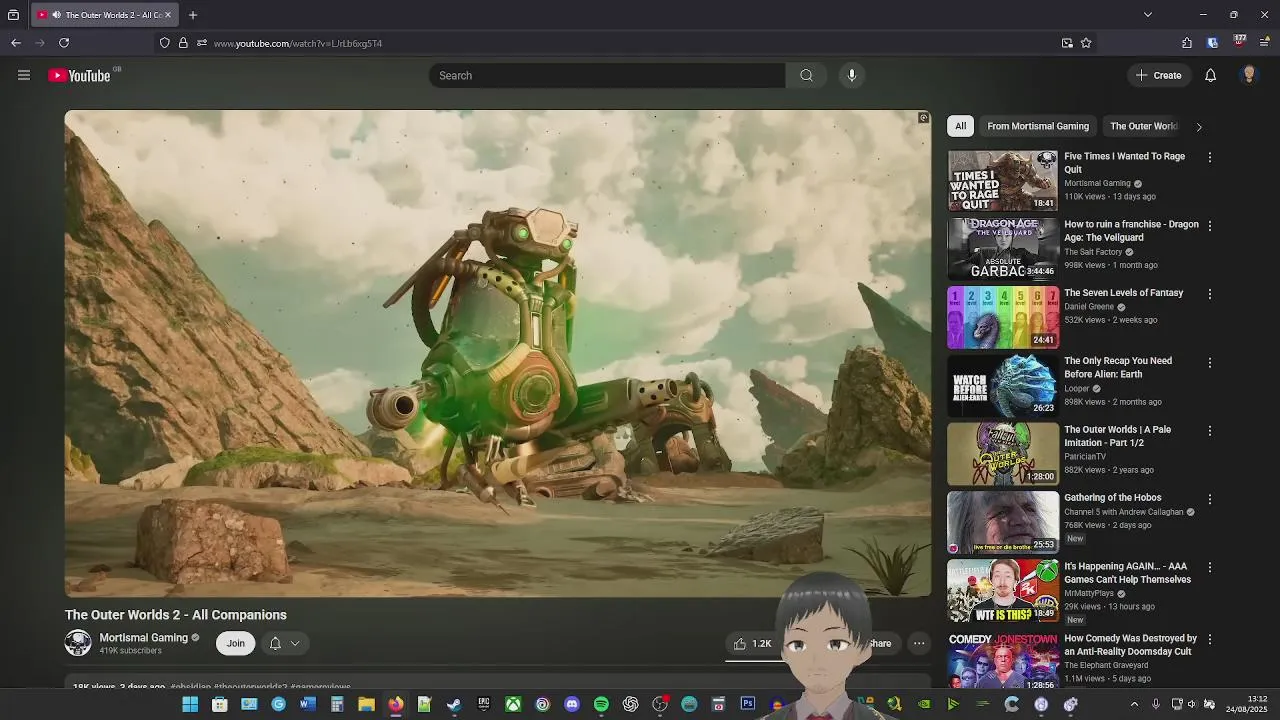Go back with the browser arrow
The width and height of the screenshot is (1280, 720).
pyautogui.click(x=16, y=43)
